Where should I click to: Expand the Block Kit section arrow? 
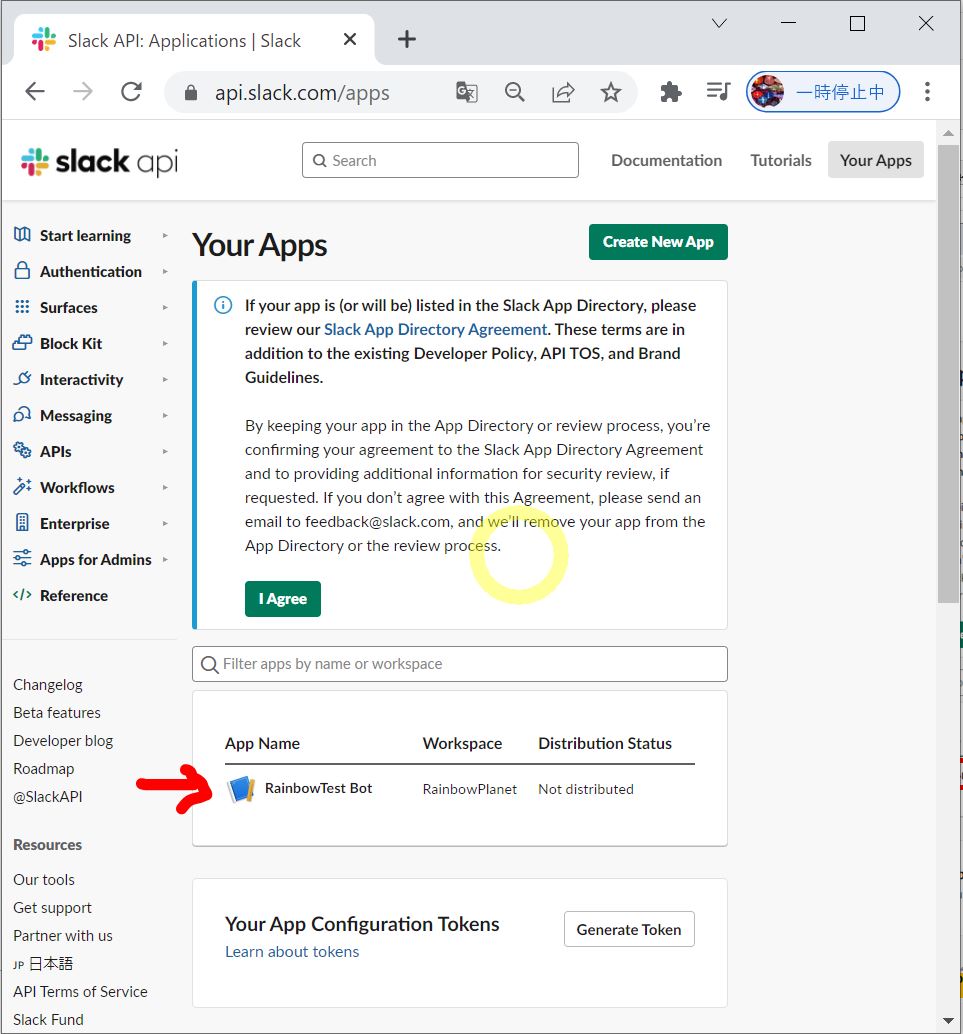point(165,344)
